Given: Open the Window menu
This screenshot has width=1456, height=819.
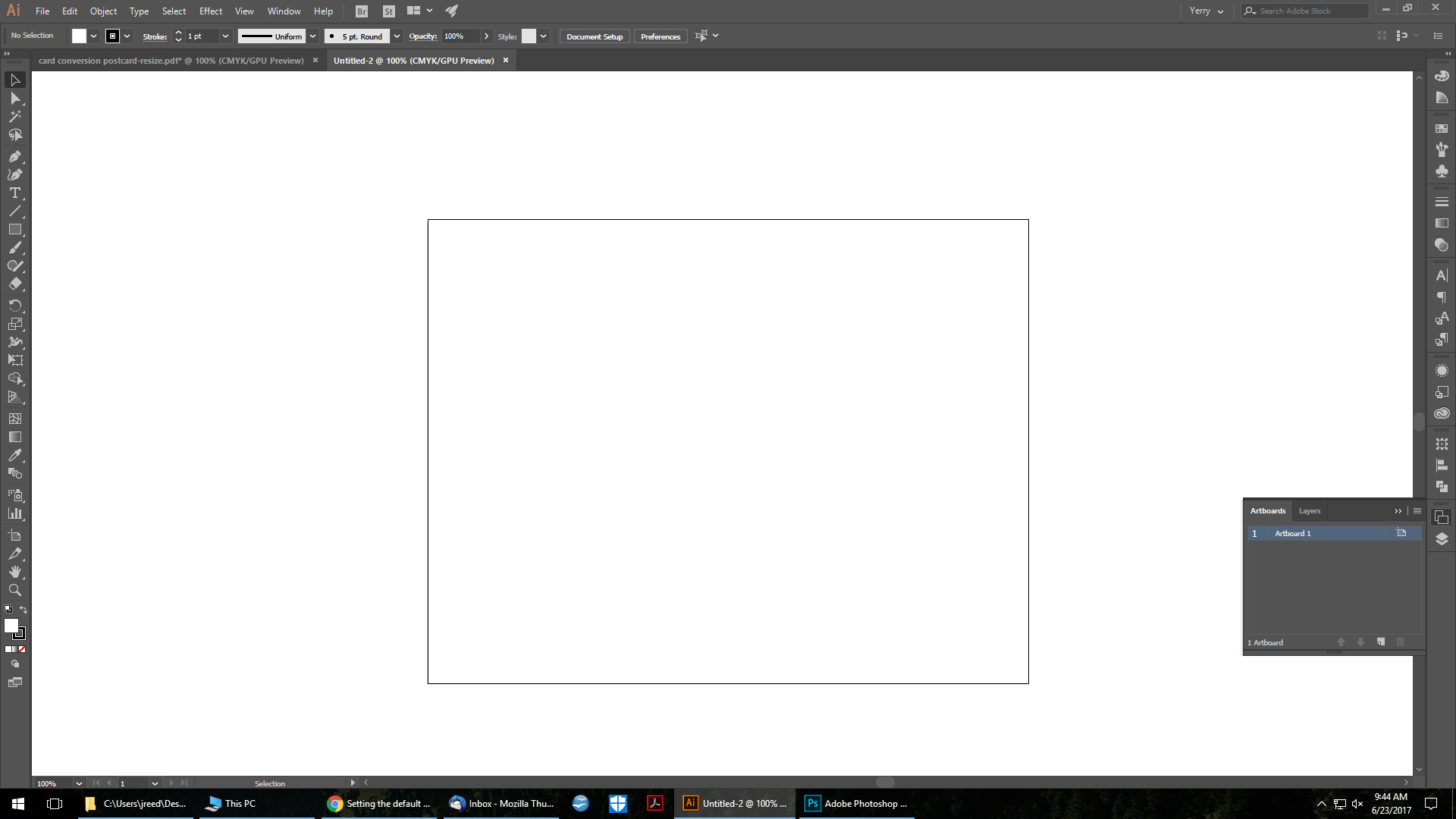Looking at the screenshot, I should pos(284,10).
